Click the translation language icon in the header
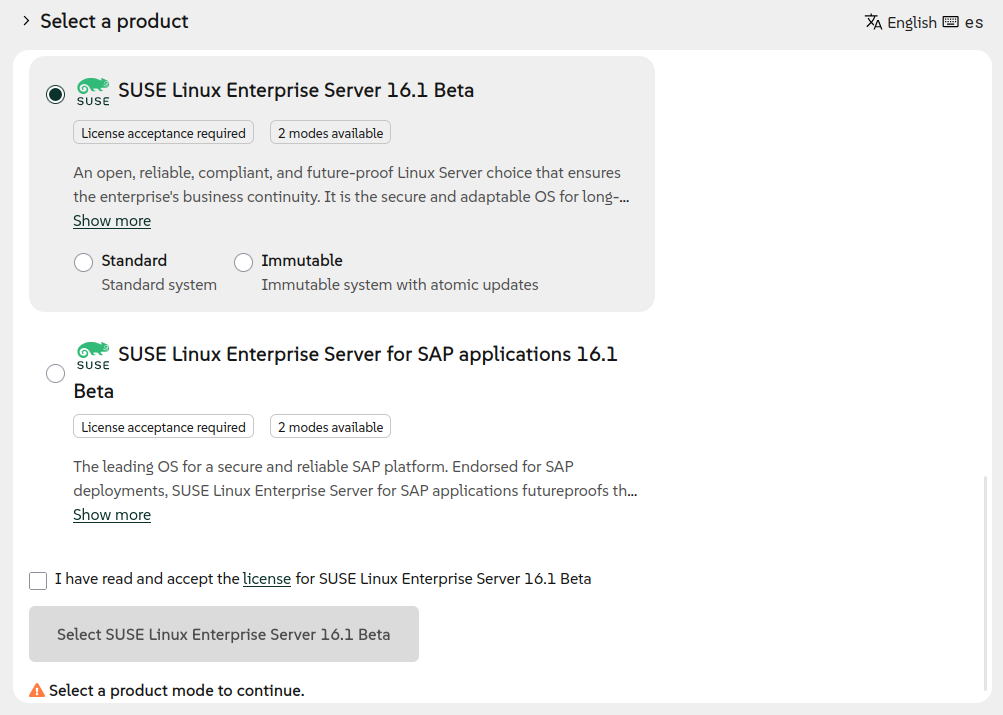Screen dimensions: 1003x715 pos(875,21)
